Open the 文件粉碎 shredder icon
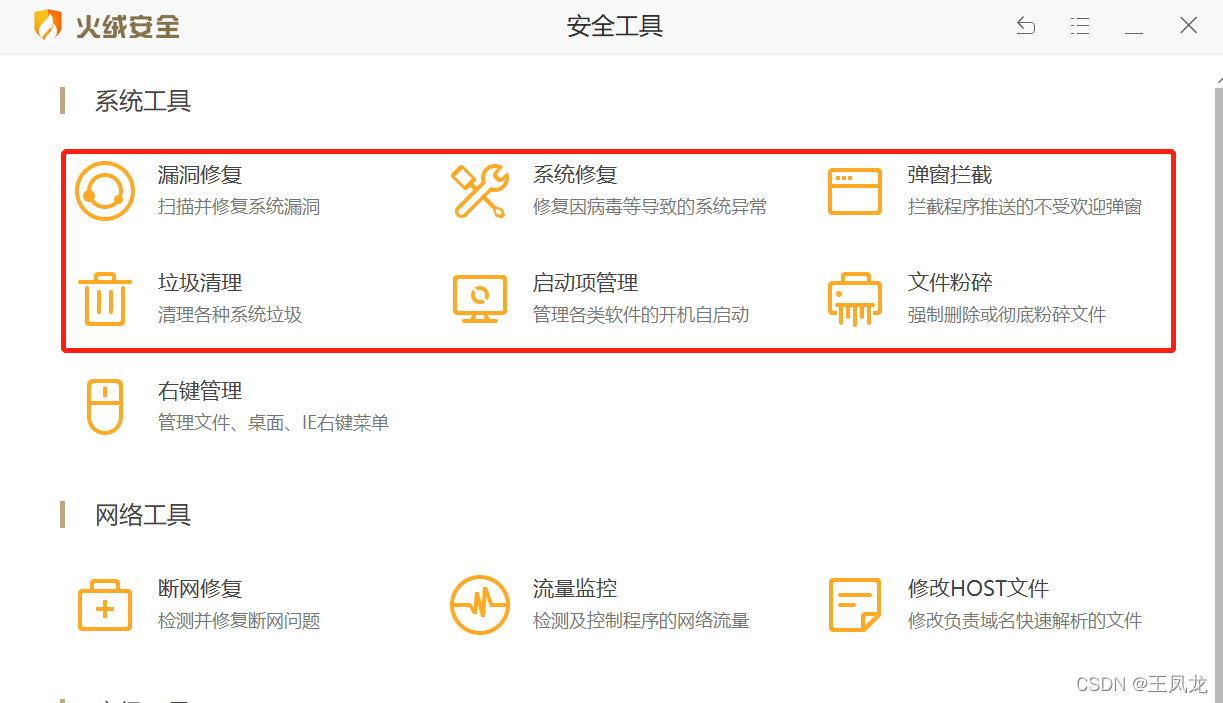The image size is (1223, 703). point(855,299)
